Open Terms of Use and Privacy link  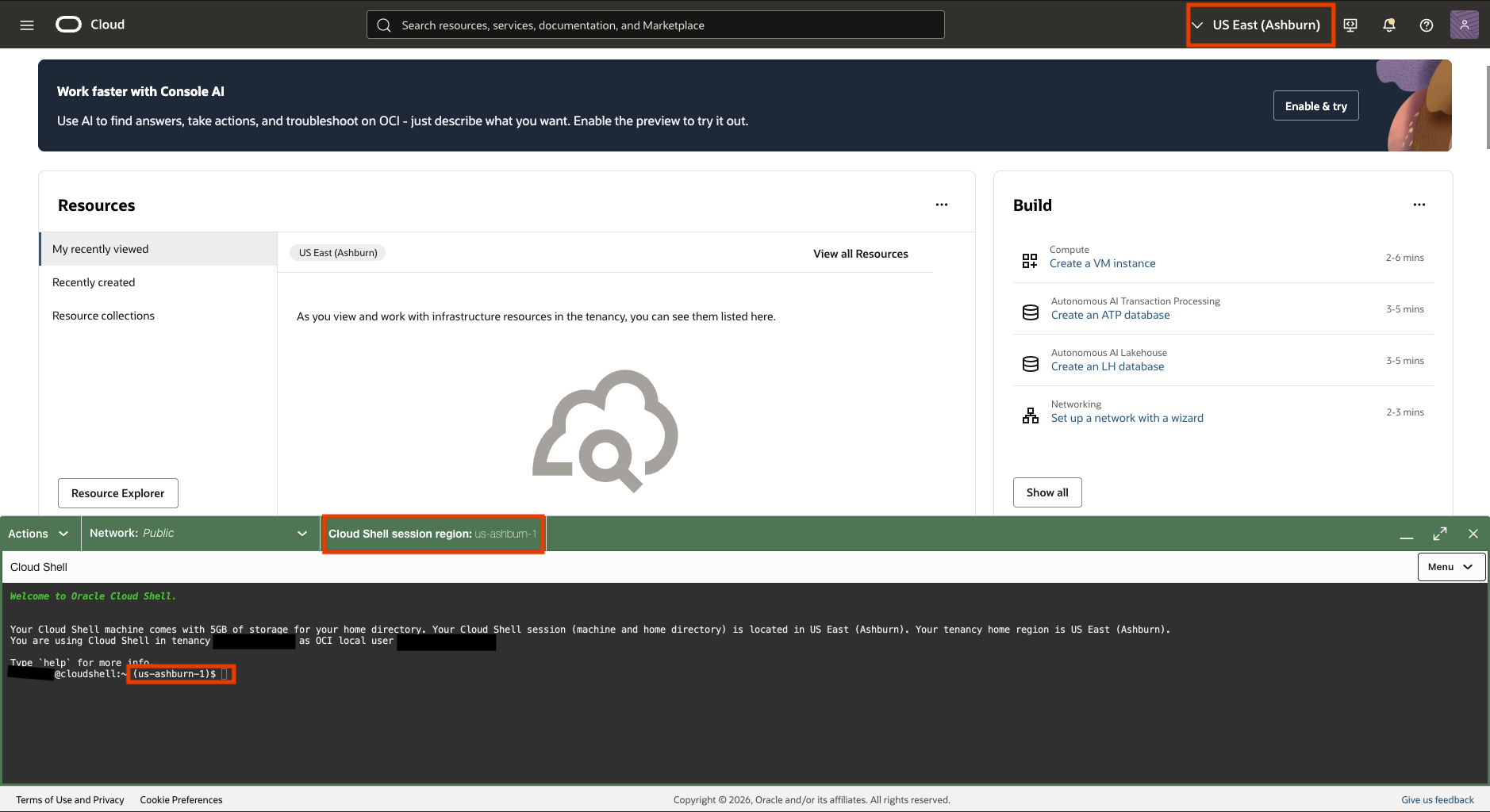coord(70,800)
